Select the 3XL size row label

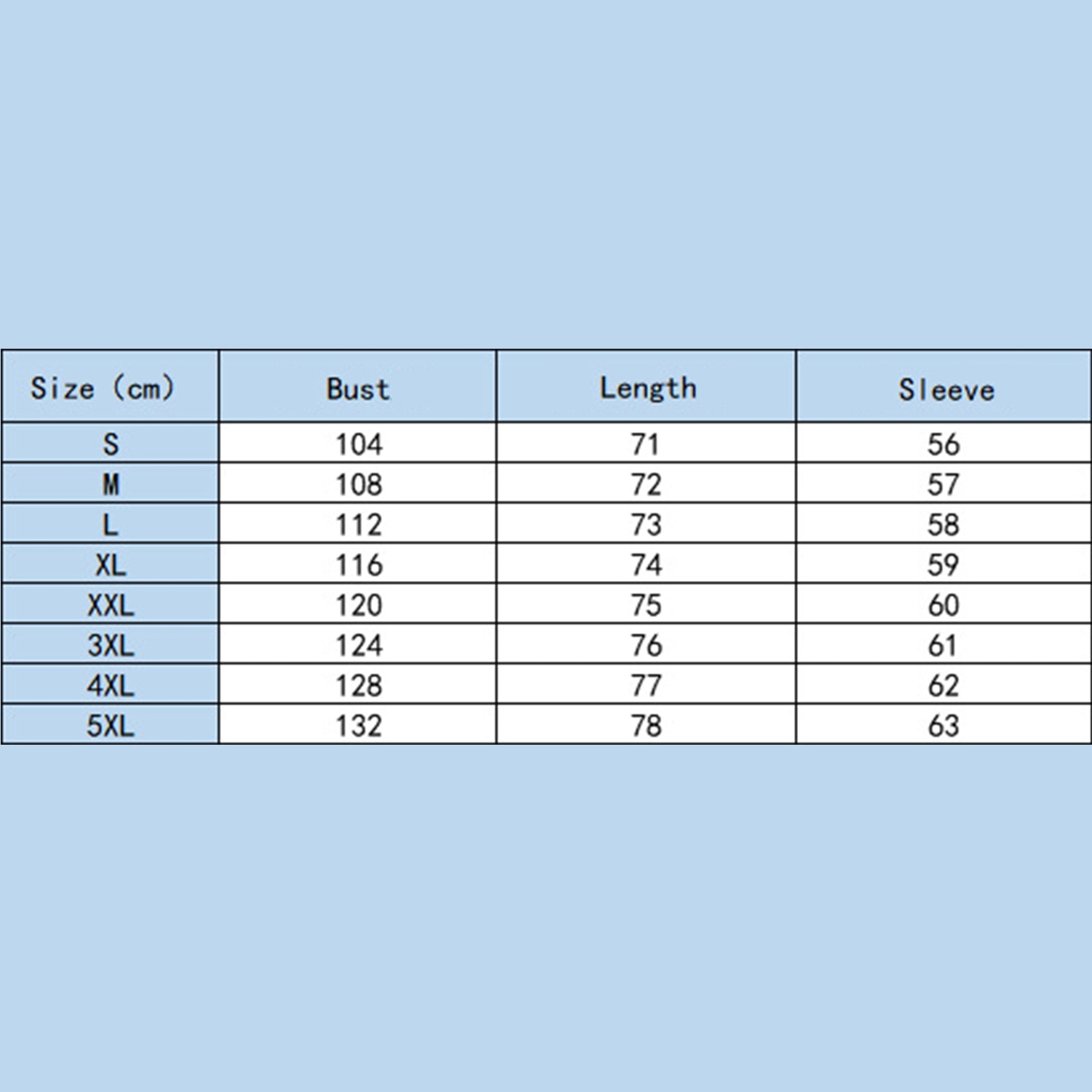coord(111,645)
